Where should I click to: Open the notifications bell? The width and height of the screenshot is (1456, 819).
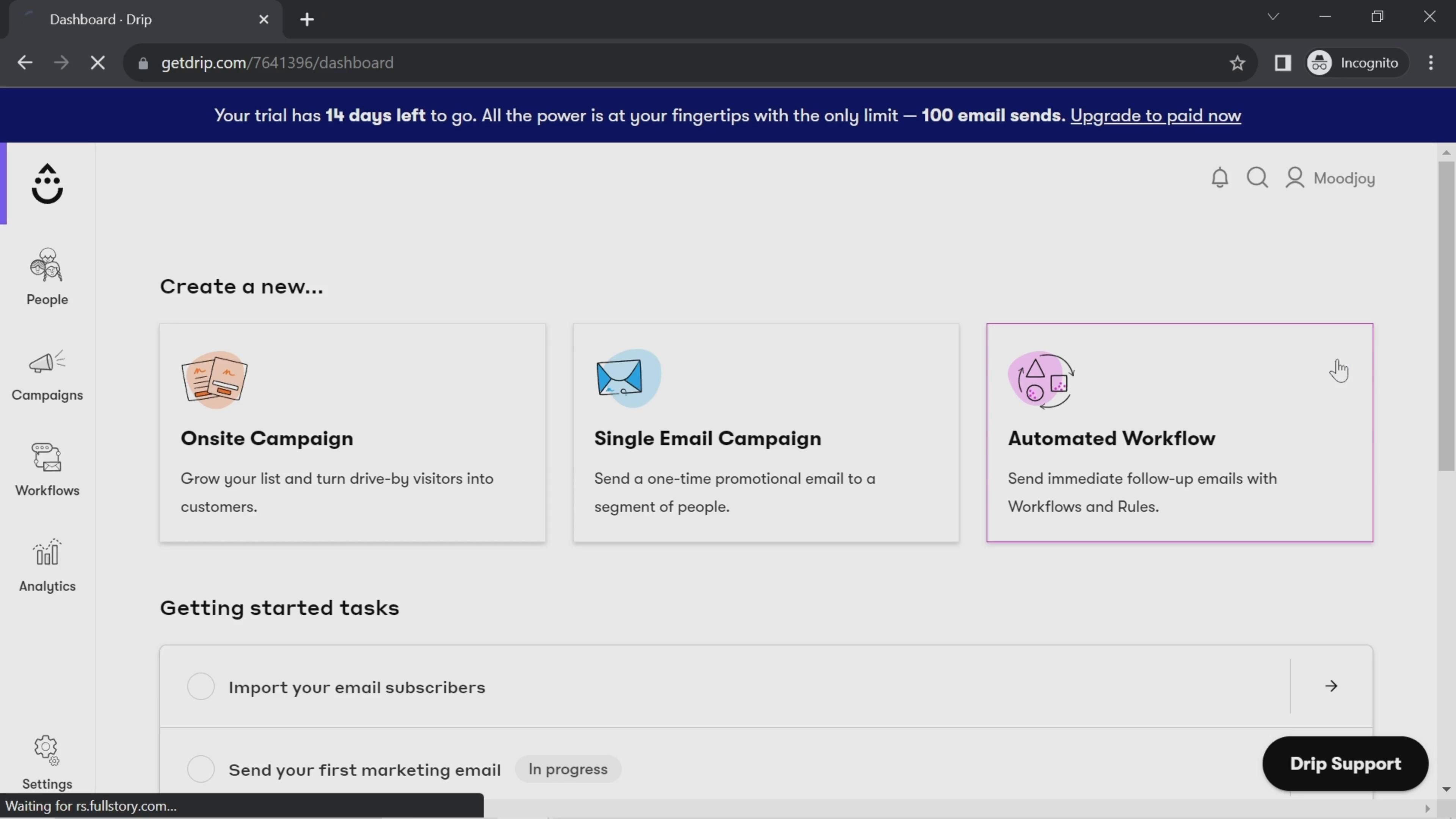[x=1220, y=178]
